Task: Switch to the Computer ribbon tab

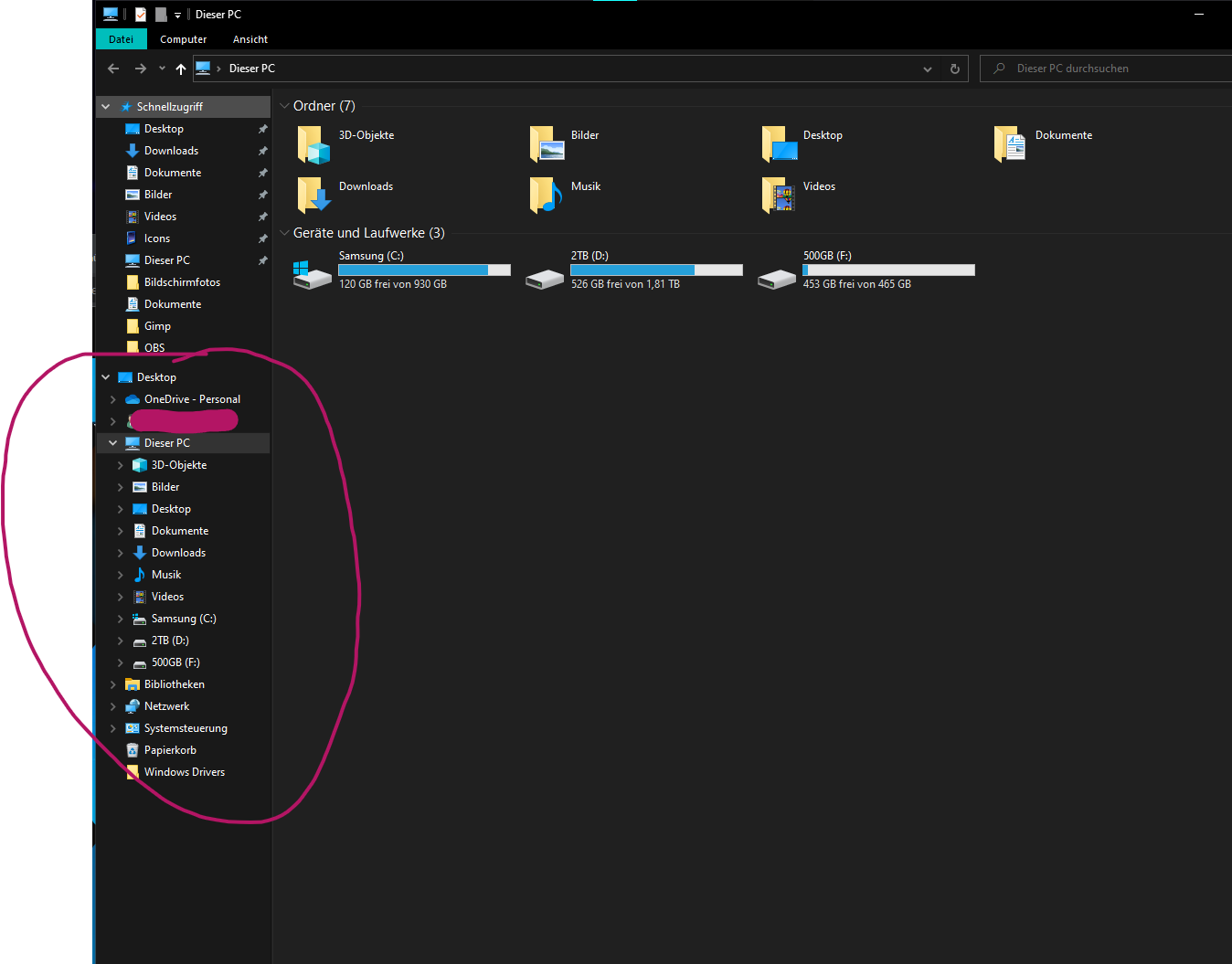Action: tap(183, 39)
